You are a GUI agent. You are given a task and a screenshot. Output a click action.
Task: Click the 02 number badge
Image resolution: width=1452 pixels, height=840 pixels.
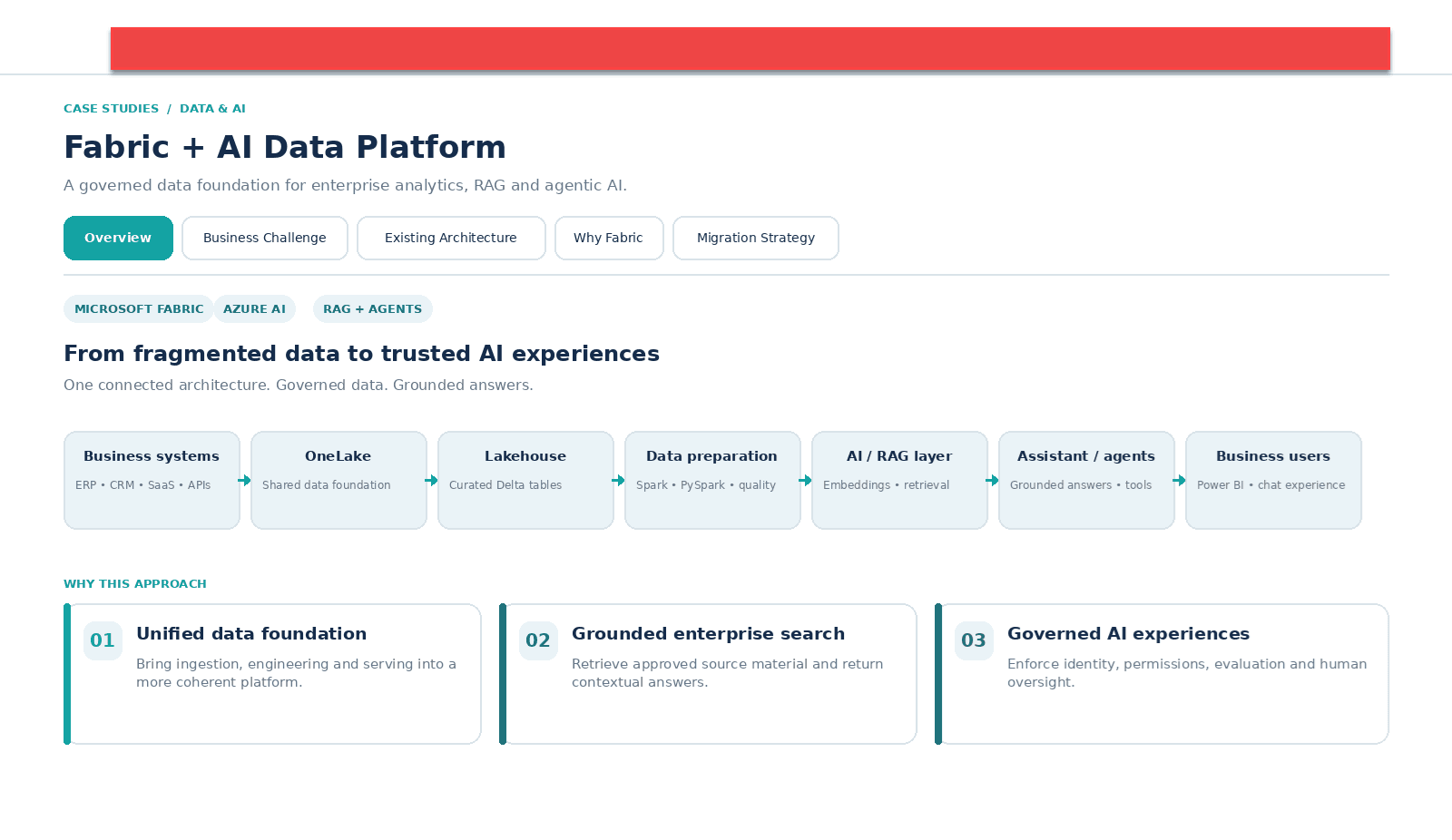[x=538, y=640]
